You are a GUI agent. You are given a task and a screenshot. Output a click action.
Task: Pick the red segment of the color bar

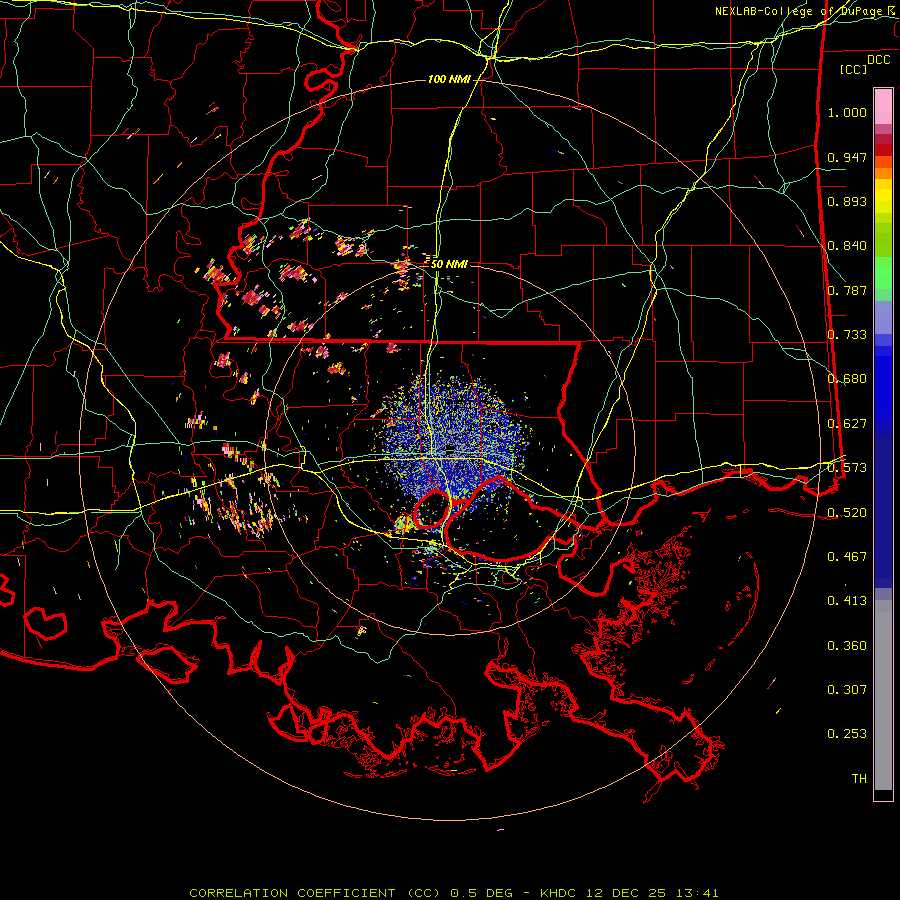pos(883,150)
